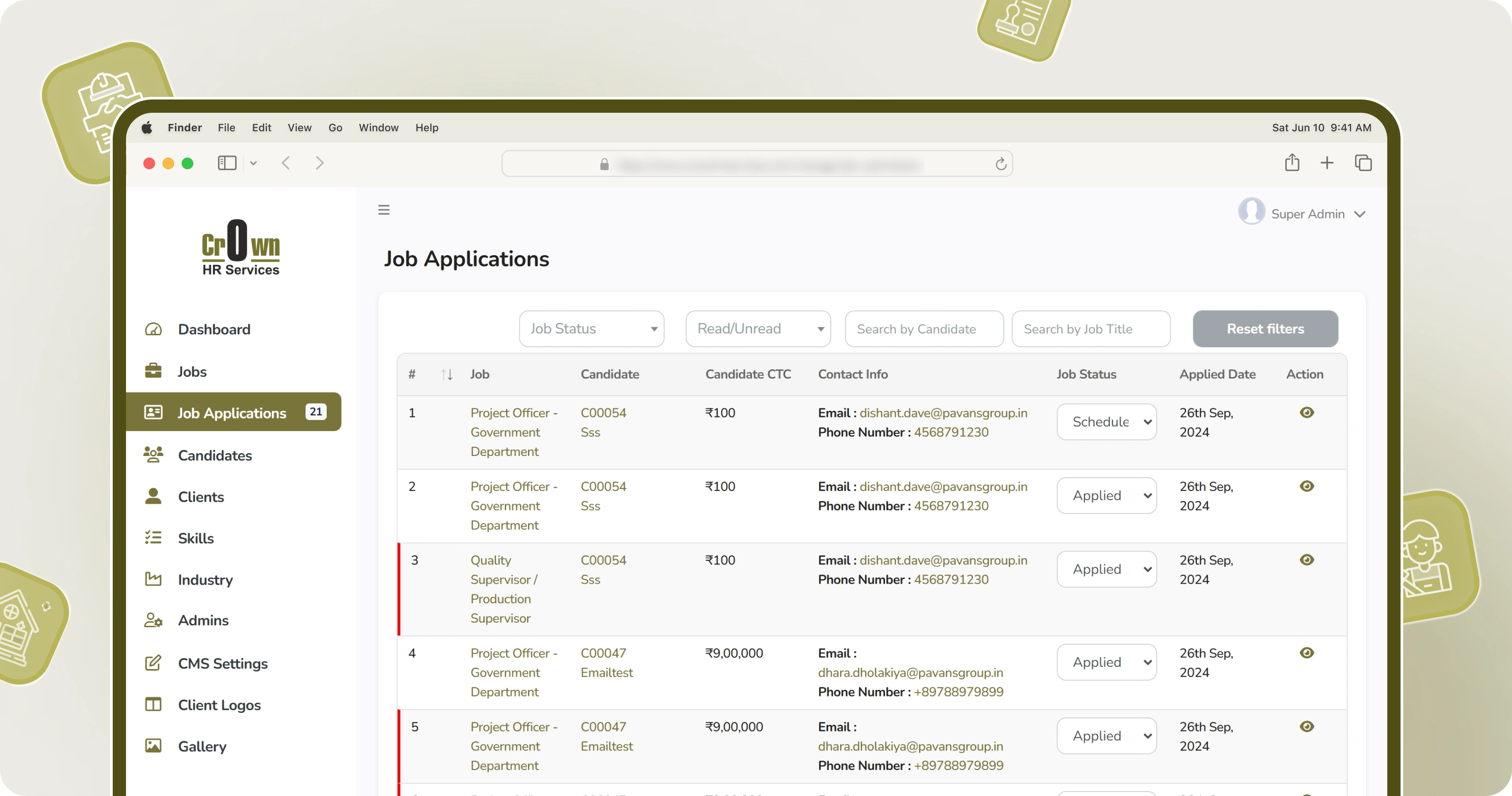The image size is (1512, 796).
Task: Click the Industry chart icon
Action: coord(153,579)
